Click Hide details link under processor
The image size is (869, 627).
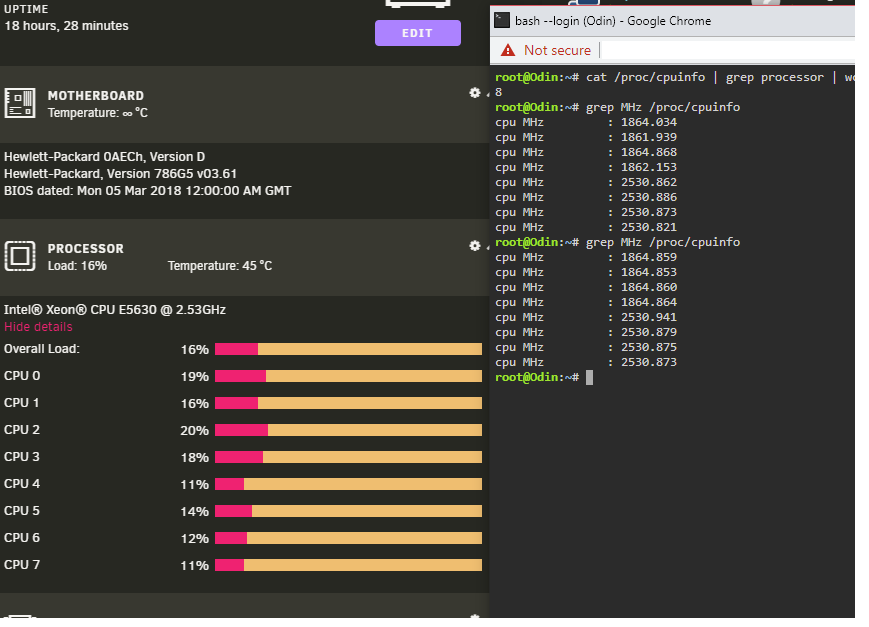[x=38, y=327]
